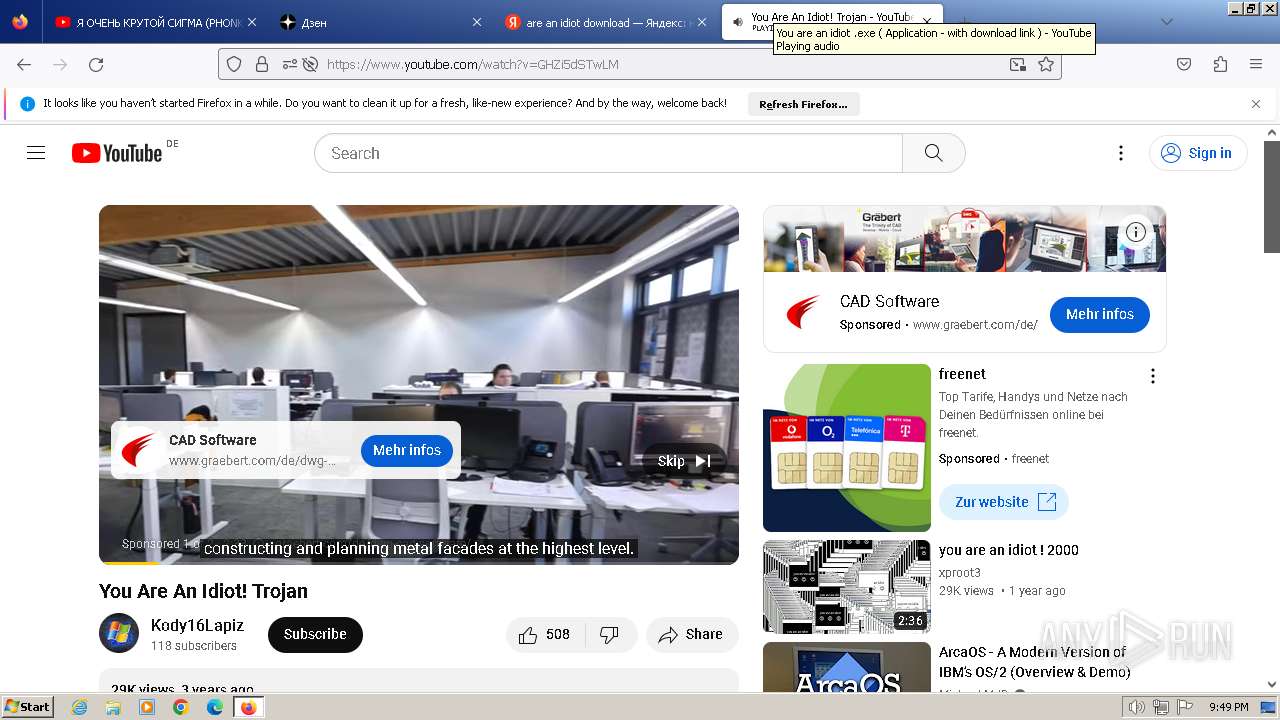
Task: Open the autoplay blocked permission icon
Action: click(310, 64)
